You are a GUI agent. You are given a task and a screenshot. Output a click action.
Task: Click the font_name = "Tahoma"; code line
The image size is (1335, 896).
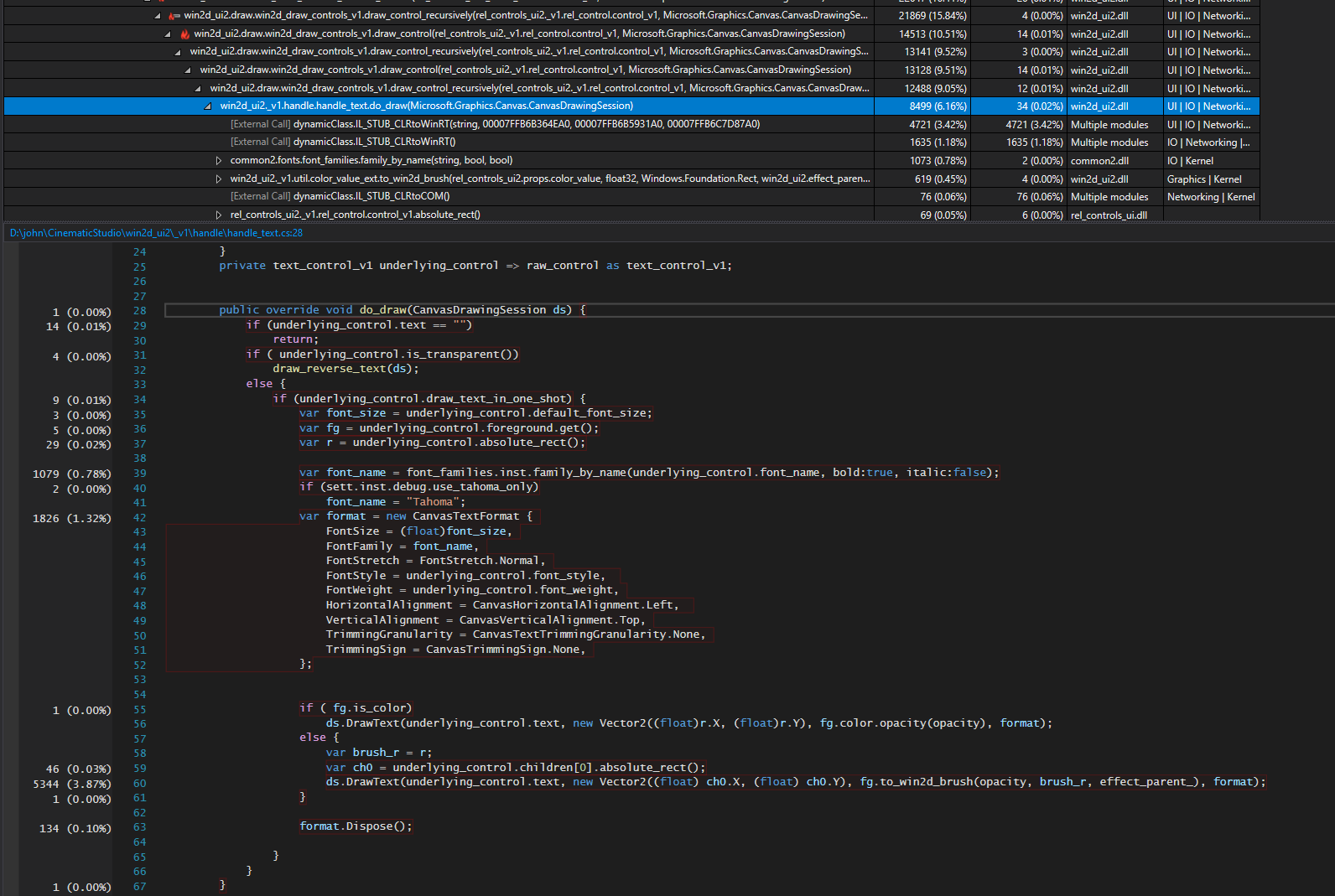396,502
